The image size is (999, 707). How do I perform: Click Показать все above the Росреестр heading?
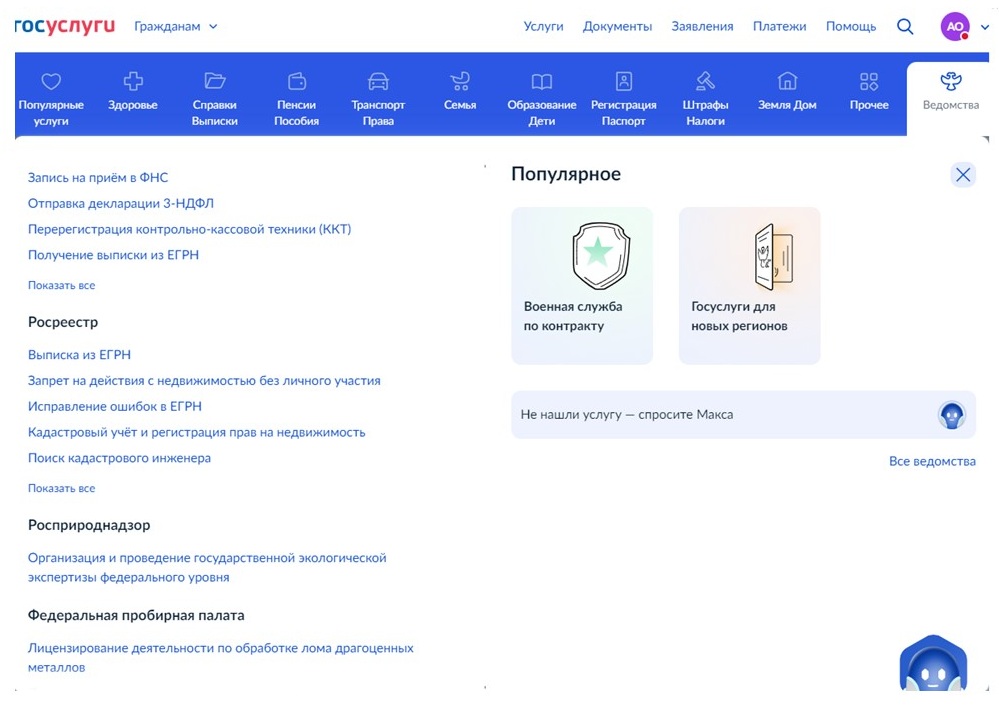coord(61,285)
